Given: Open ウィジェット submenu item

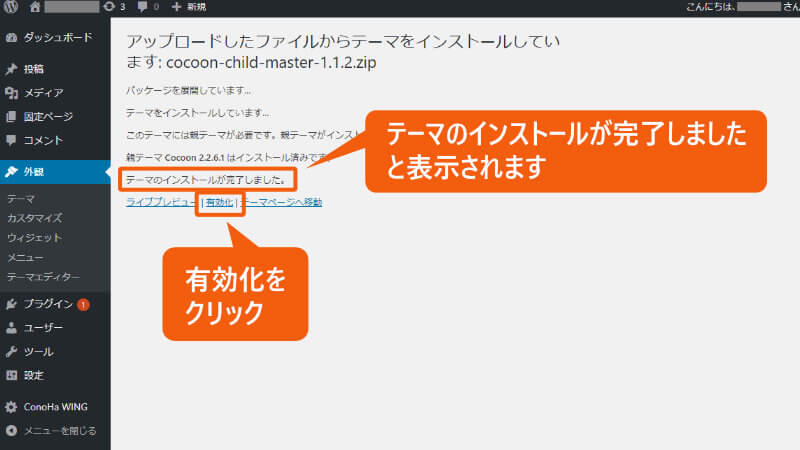Looking at the screenshot, I should click(x=34, y=238).
